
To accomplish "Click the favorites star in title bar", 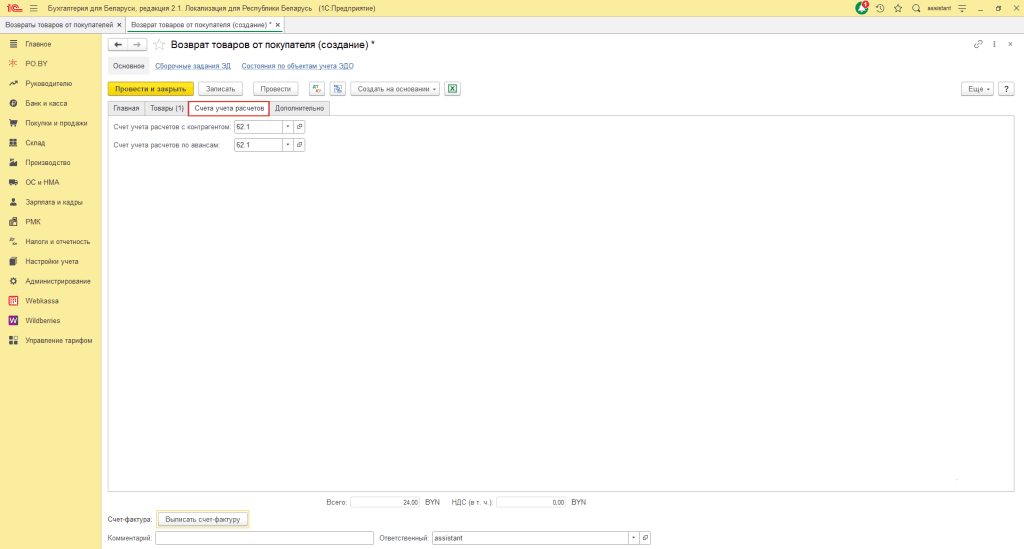I will click(898, 8).
